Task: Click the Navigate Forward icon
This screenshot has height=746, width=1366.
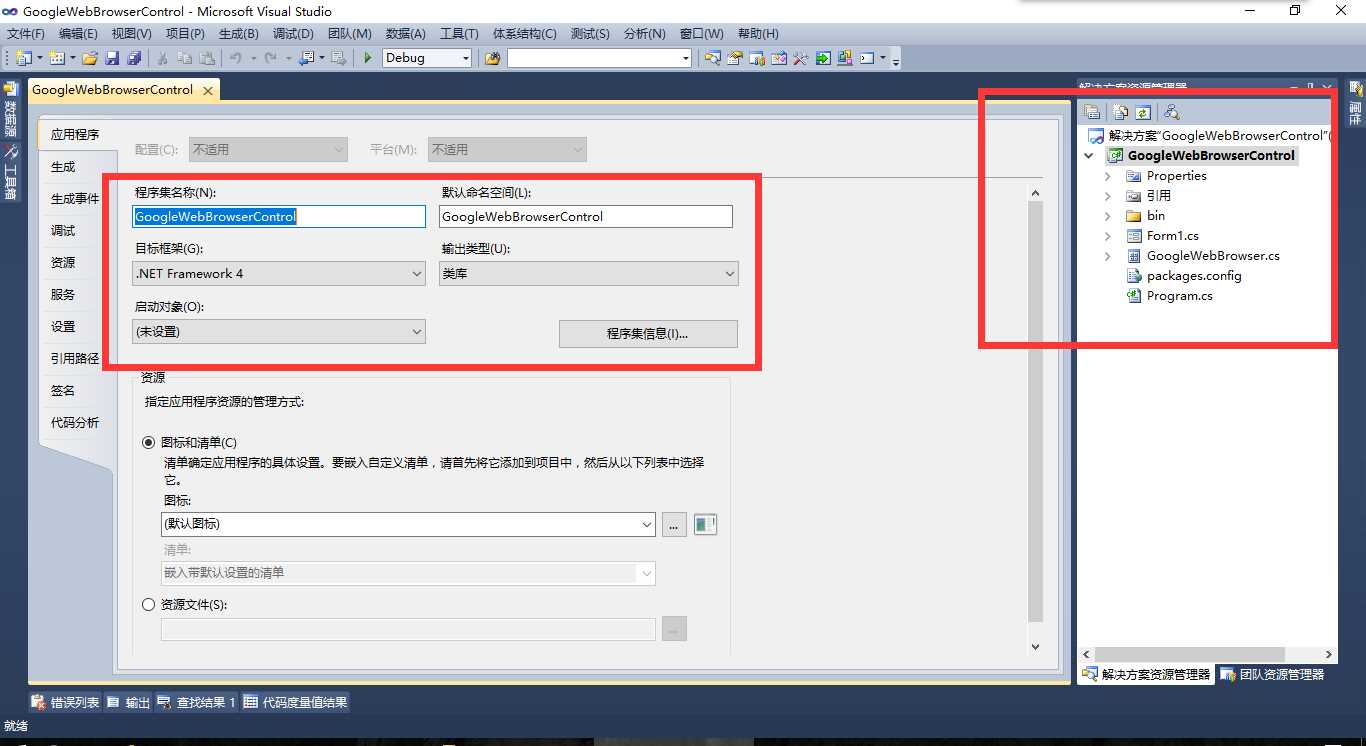Action: tap(339, 58)
